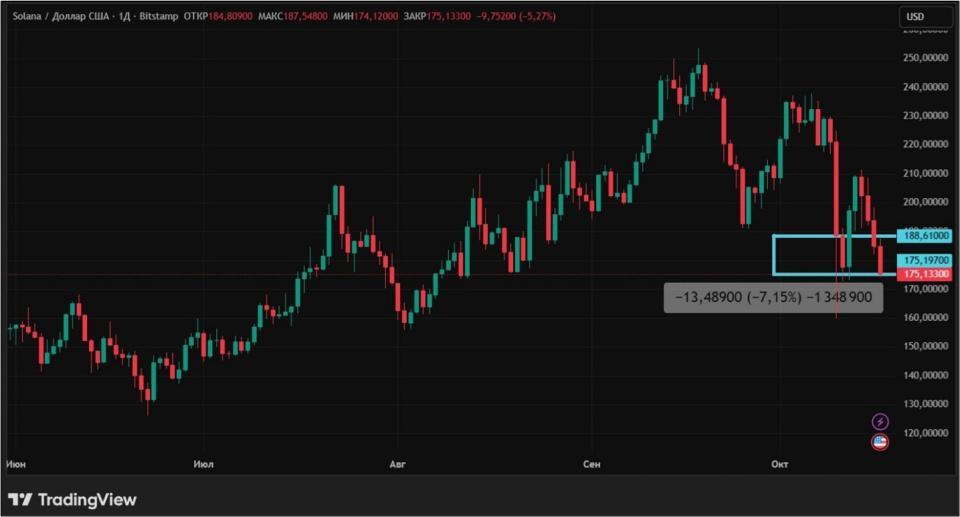Click the US flag economic event icon
Image resolution: width=960 pixels, height=517 pixels.
click(x=880, y=442)
